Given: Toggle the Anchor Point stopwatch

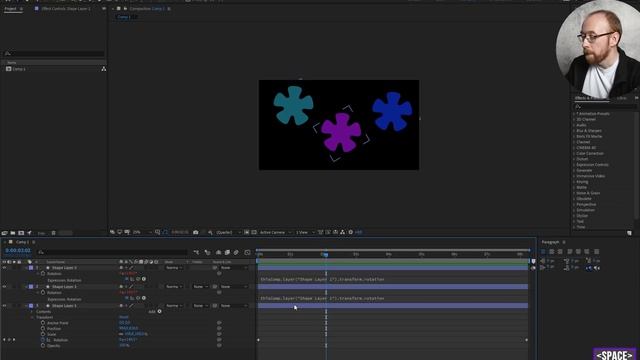Looking at the screenshot, I should click(x=43, y=323).
